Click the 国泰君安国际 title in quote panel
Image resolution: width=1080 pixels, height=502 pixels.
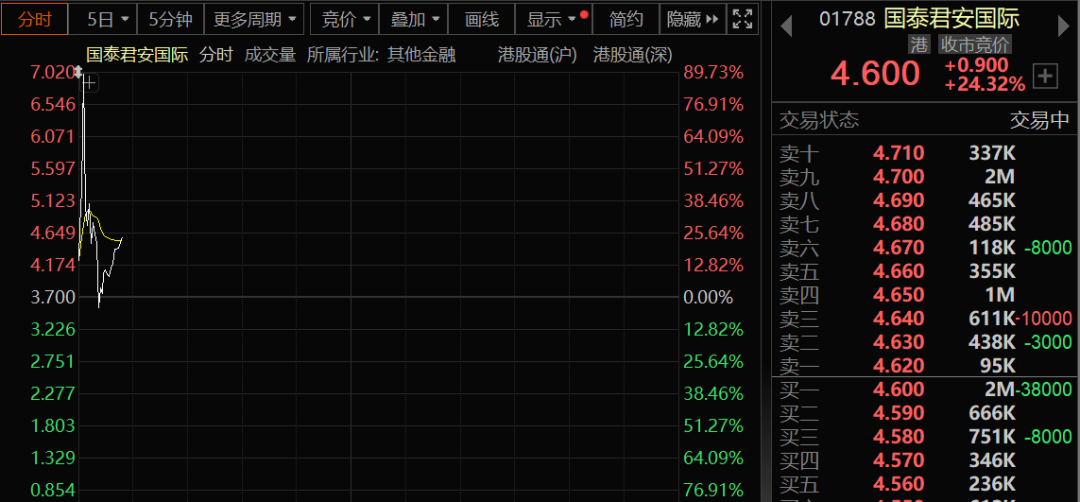tap(953, 17)
